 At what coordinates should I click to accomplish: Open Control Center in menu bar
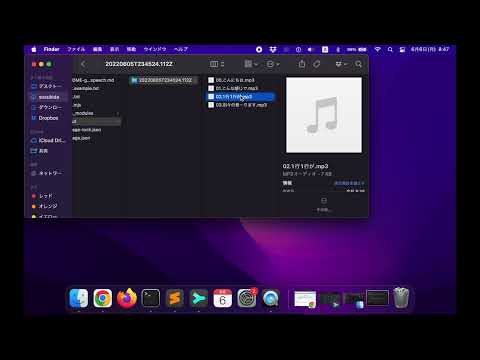click(x=402, y=49)
